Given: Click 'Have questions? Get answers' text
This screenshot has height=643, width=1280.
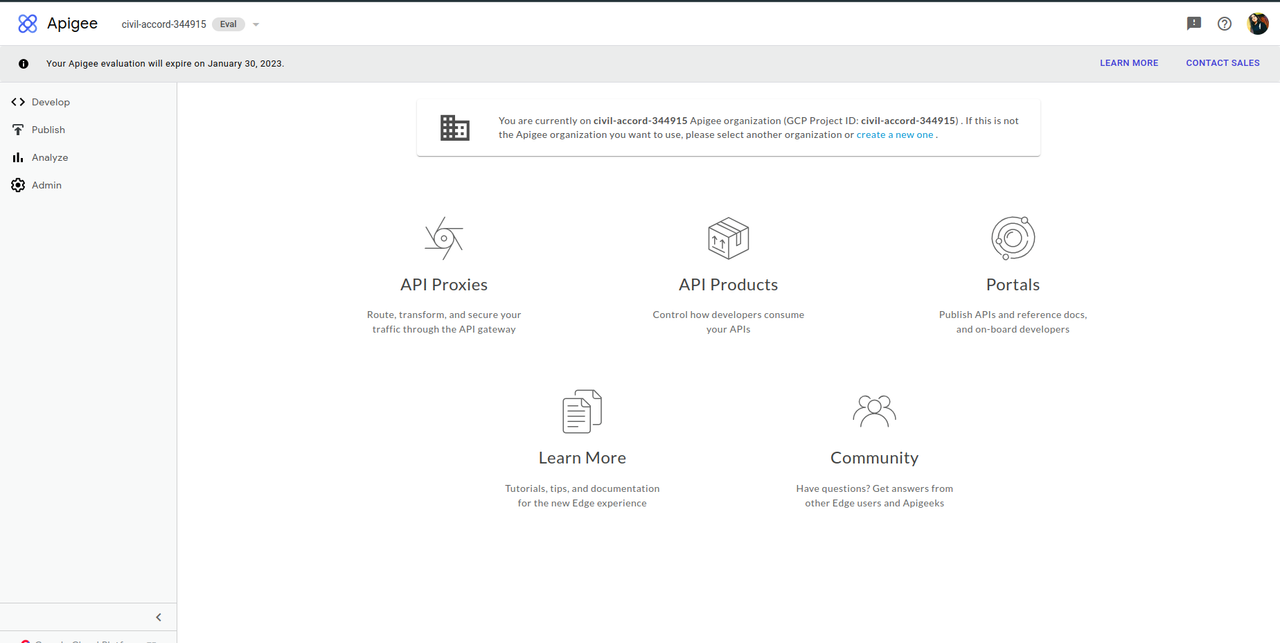Looking at the screenshot, I should tap(874, 496).
